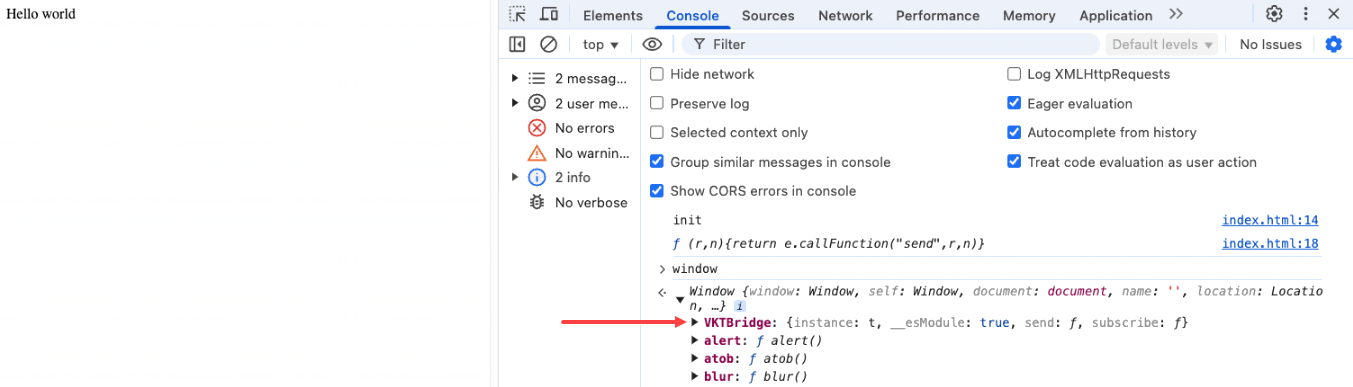Expand the 2 info group
The width and height of the screenshot is (1353, 387).
pos(515,177)
